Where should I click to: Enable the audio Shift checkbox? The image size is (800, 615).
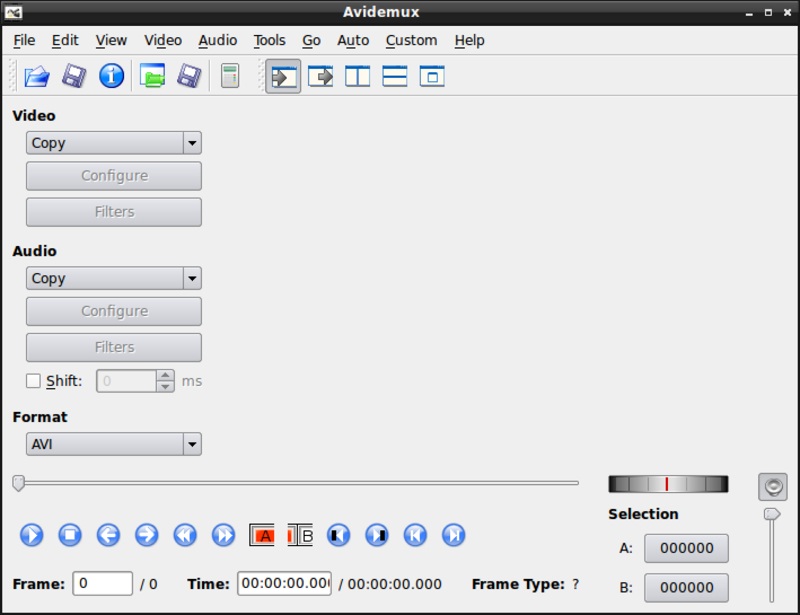(x=33, y=381)
